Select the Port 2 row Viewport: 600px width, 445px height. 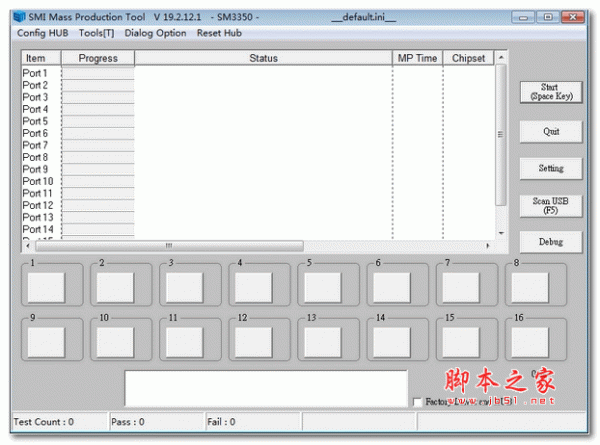258,85
